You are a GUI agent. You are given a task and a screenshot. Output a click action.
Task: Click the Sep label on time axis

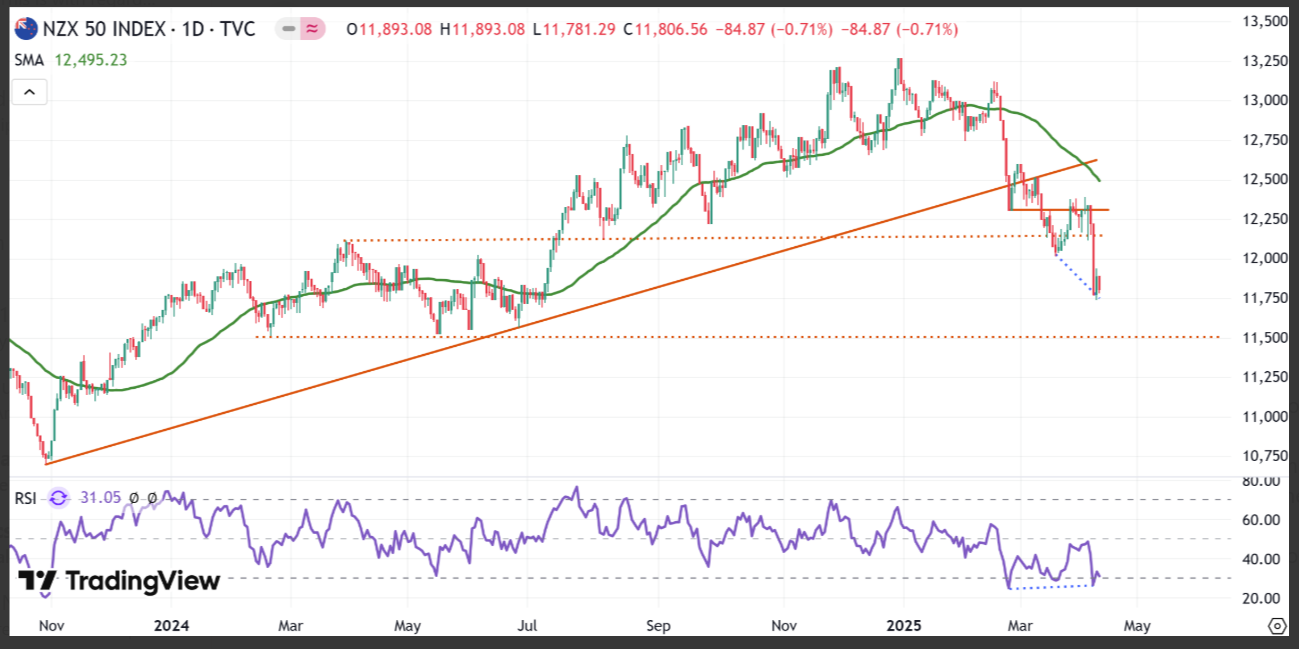pos(658,626)
